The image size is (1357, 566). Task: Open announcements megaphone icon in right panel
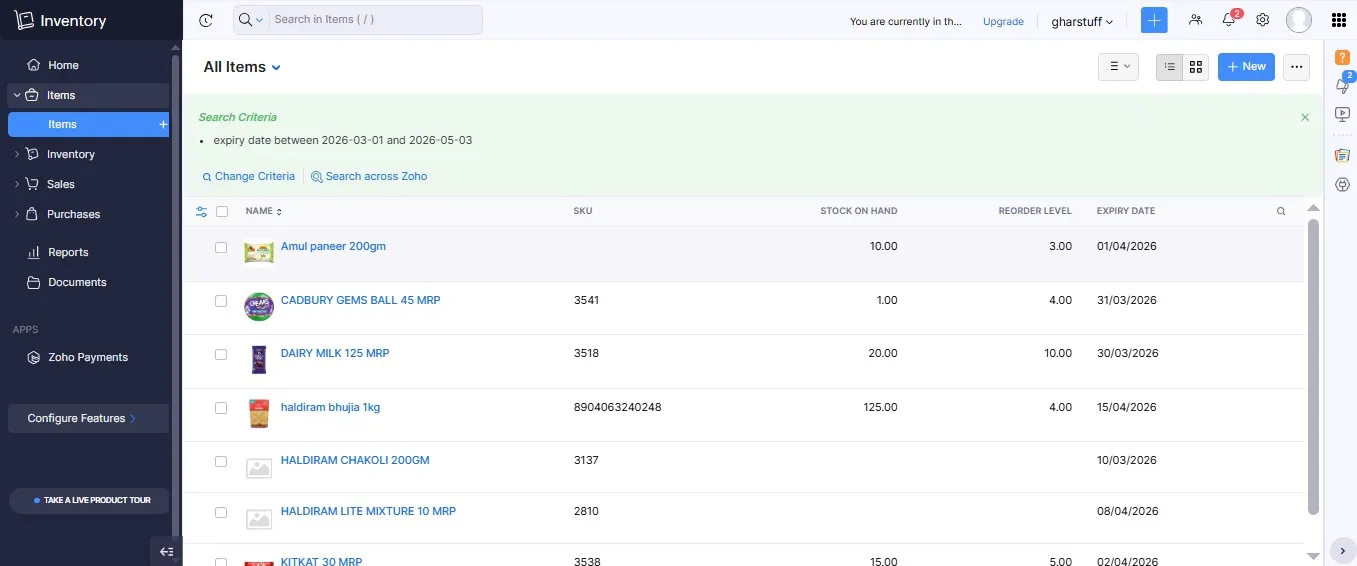tap(1343, 86)
